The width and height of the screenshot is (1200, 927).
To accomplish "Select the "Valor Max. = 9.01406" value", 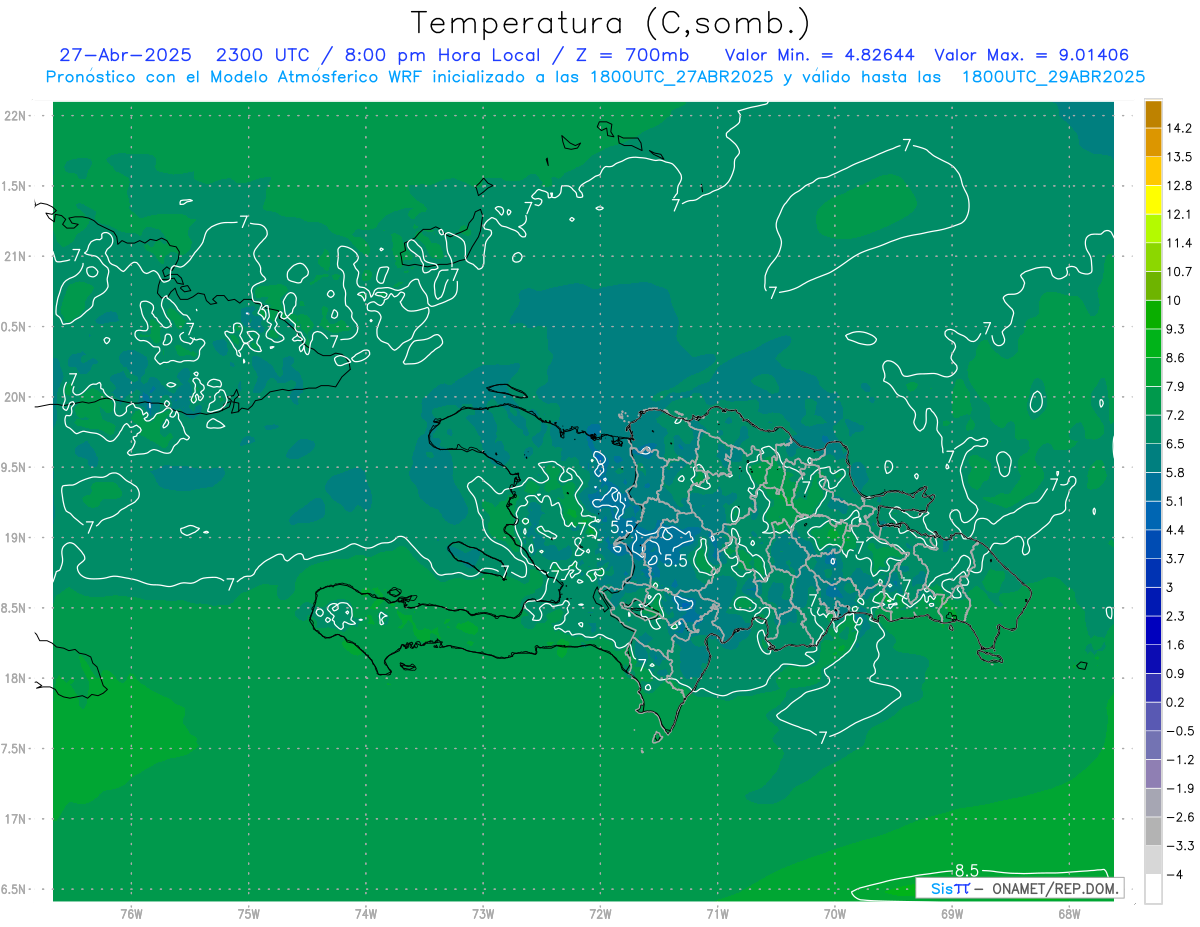I will (x=1031, y=55).
